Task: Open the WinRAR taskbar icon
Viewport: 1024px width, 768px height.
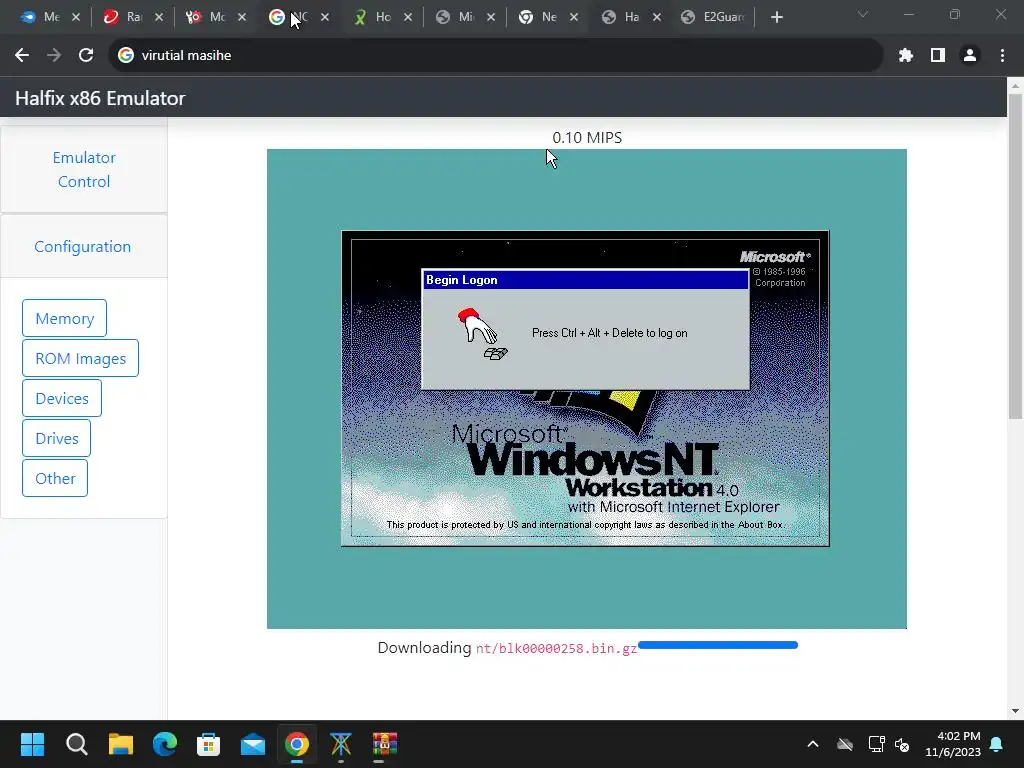Action: [x=385, y=744]
